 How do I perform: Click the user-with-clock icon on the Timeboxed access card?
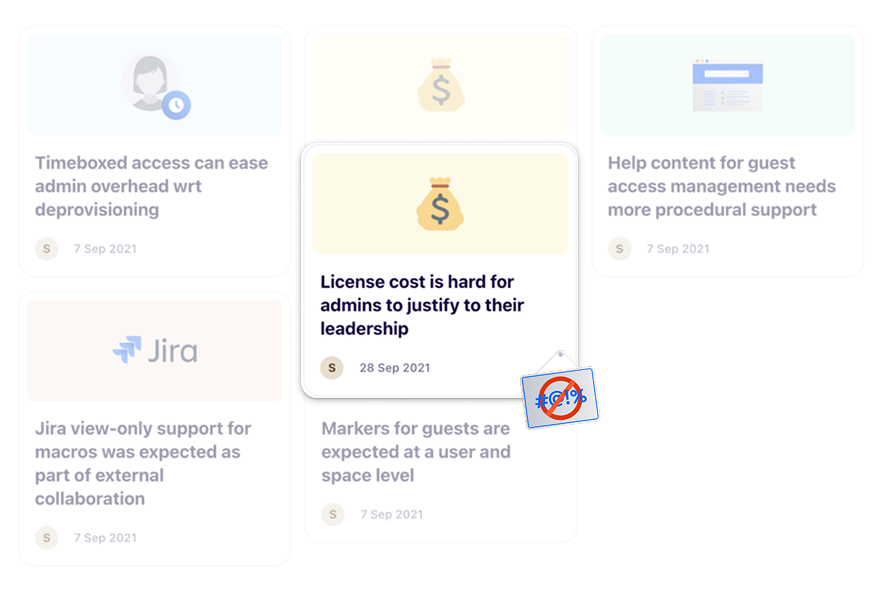tap(155, 85)
